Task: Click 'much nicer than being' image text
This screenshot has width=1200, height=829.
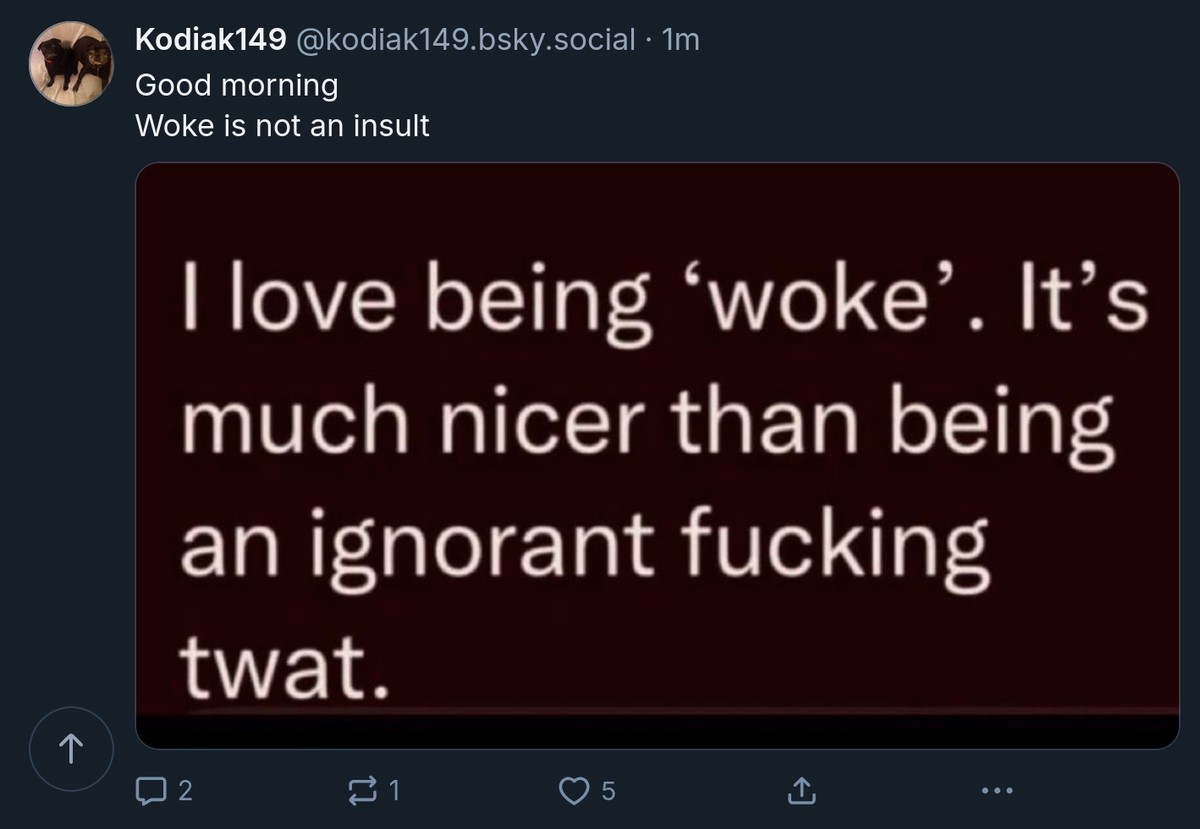Action: tap(647, 424)
